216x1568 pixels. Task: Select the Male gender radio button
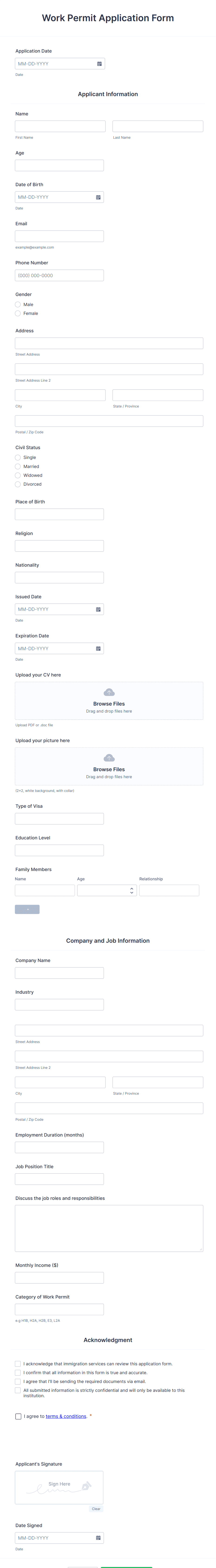pyautogui.click(x=18, y=304)
